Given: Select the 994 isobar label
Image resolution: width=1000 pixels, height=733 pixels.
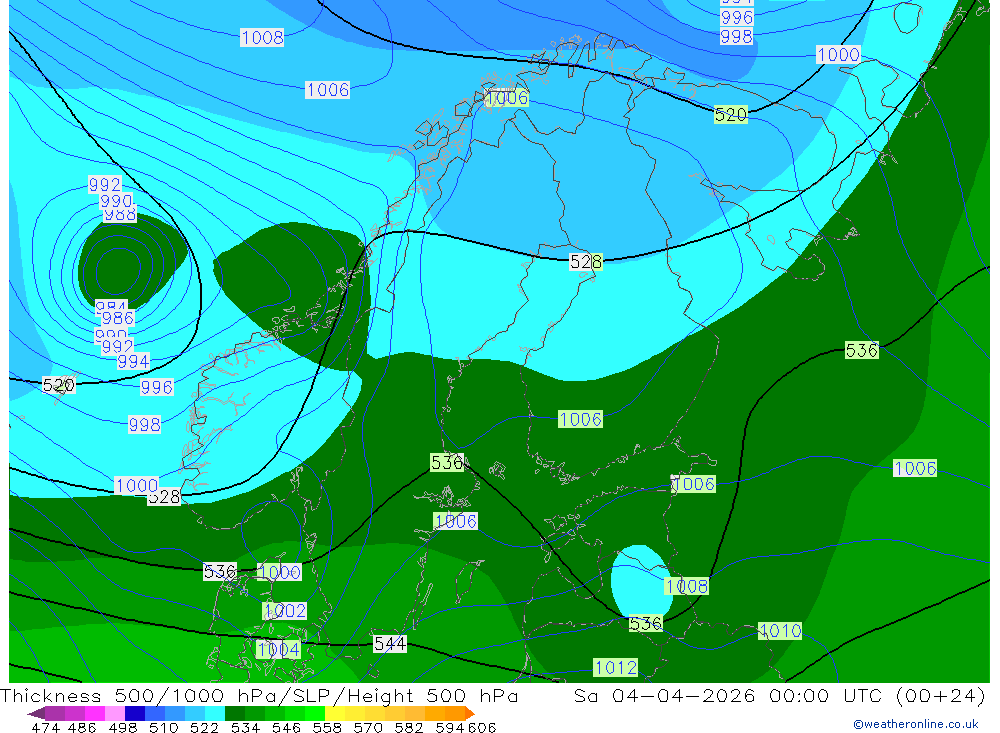Looking at the screenshot, I should [x=133, y=361].
